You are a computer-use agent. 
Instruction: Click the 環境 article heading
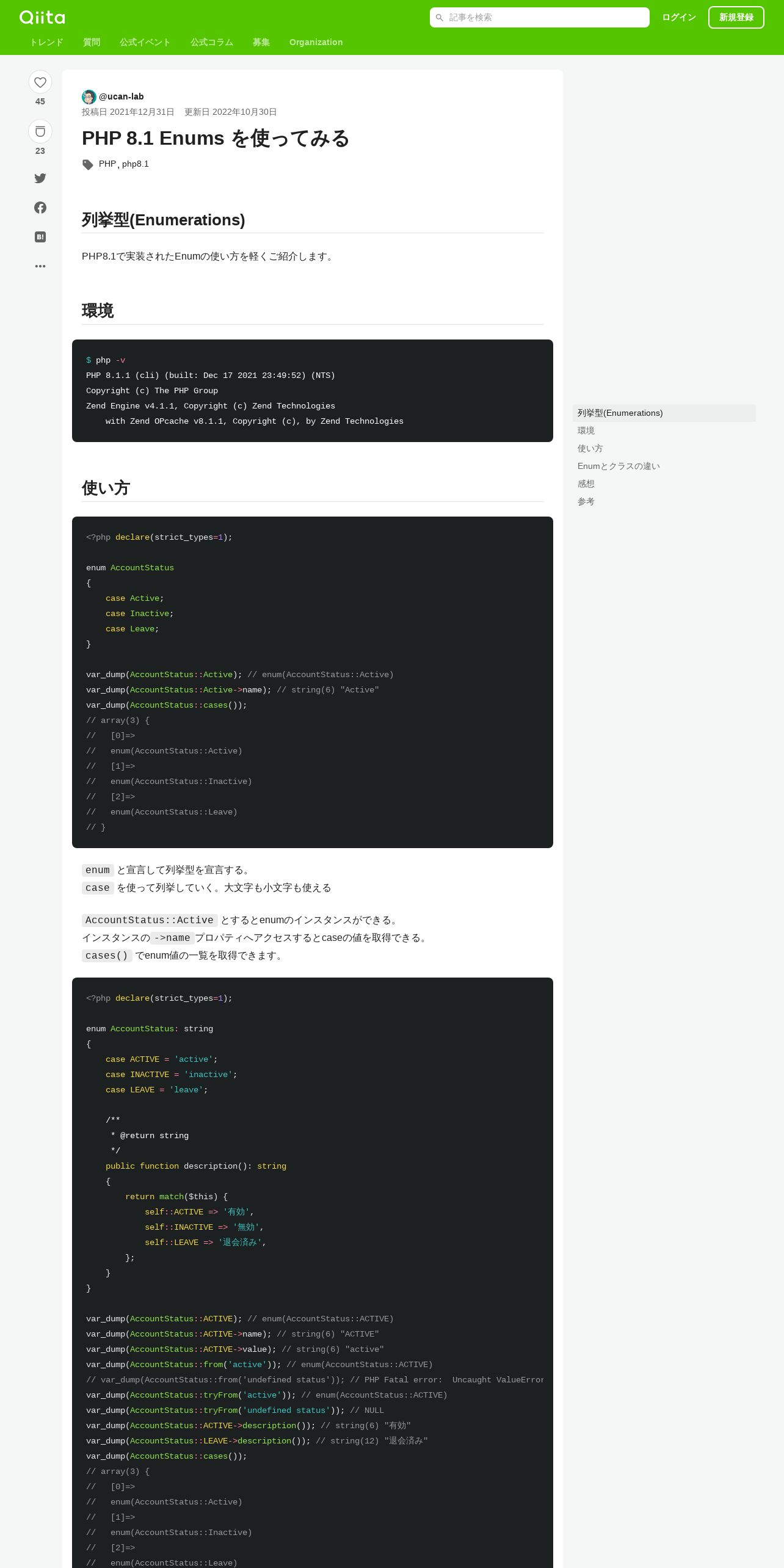click(98, 311)
